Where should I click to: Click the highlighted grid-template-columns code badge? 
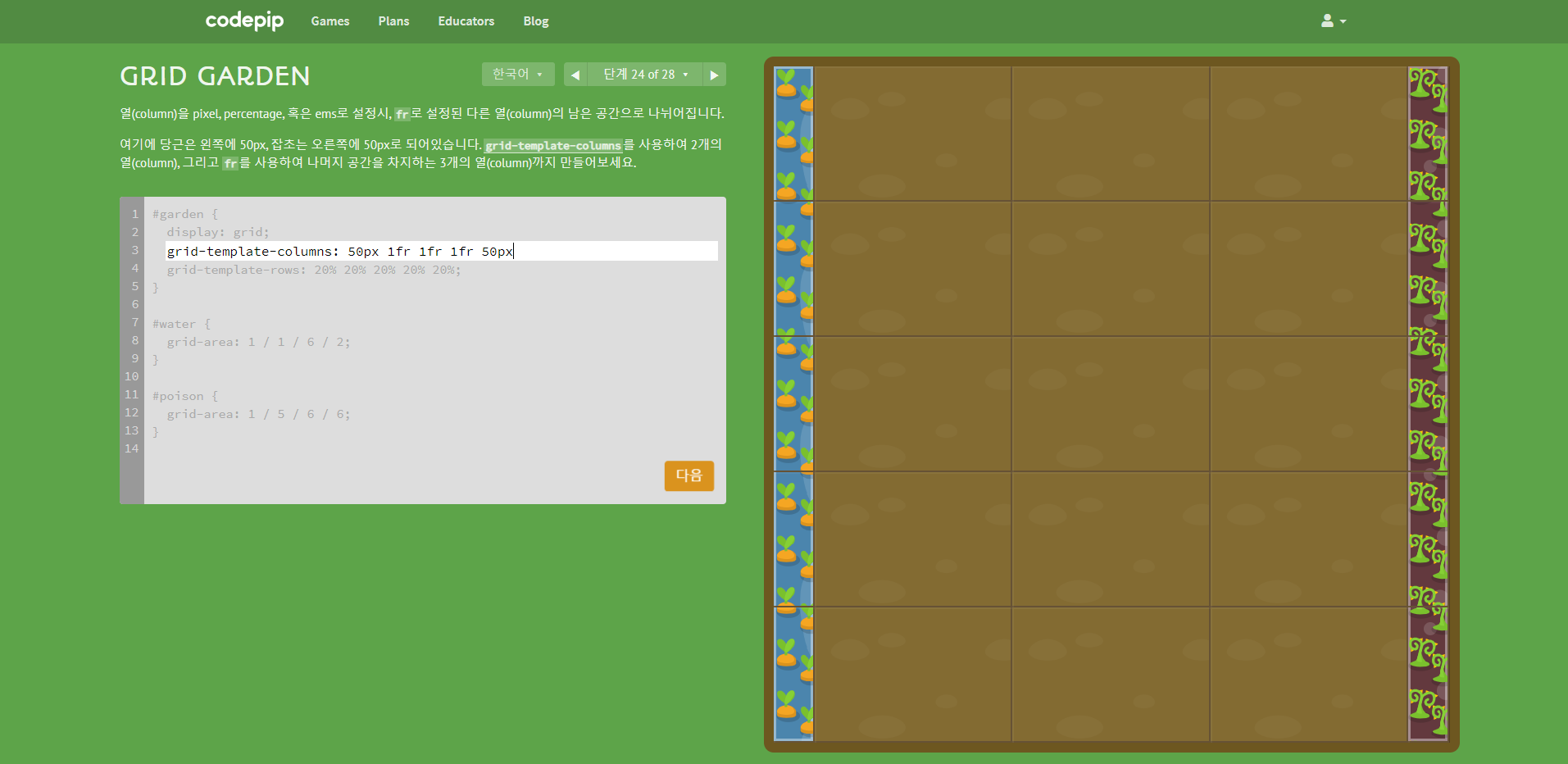point(552,145)
